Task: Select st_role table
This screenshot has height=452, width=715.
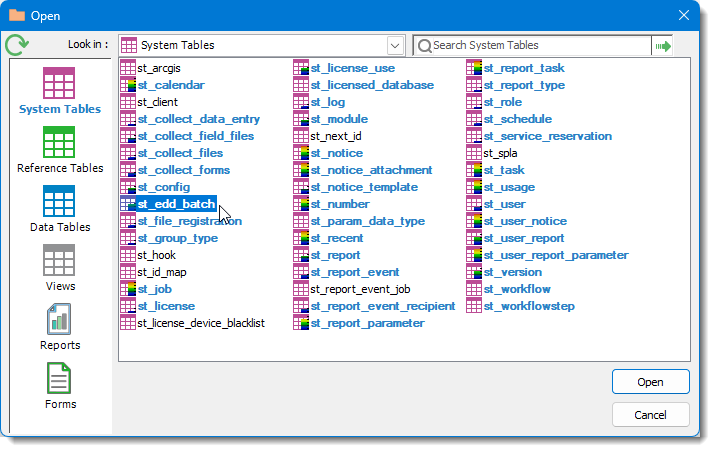Action: (x=503, y=102)
